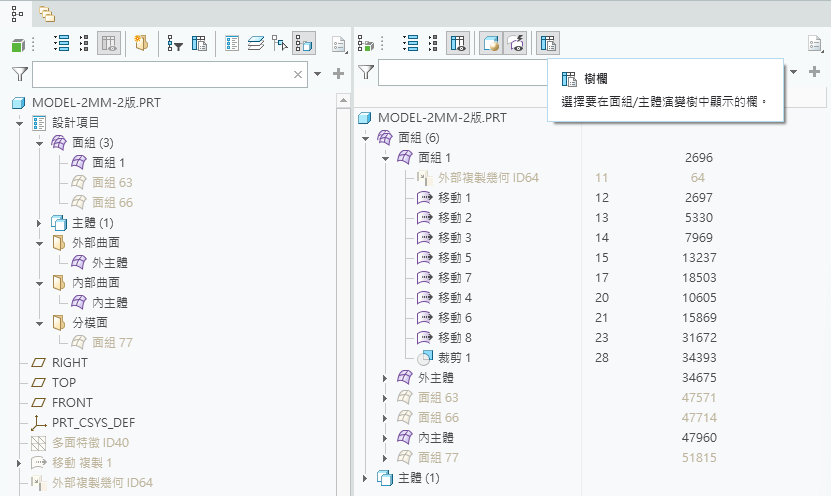Viewport: 831px width, 496px height.
Task: Collapse the 面組 1 node in right tree
Action: 386,158
